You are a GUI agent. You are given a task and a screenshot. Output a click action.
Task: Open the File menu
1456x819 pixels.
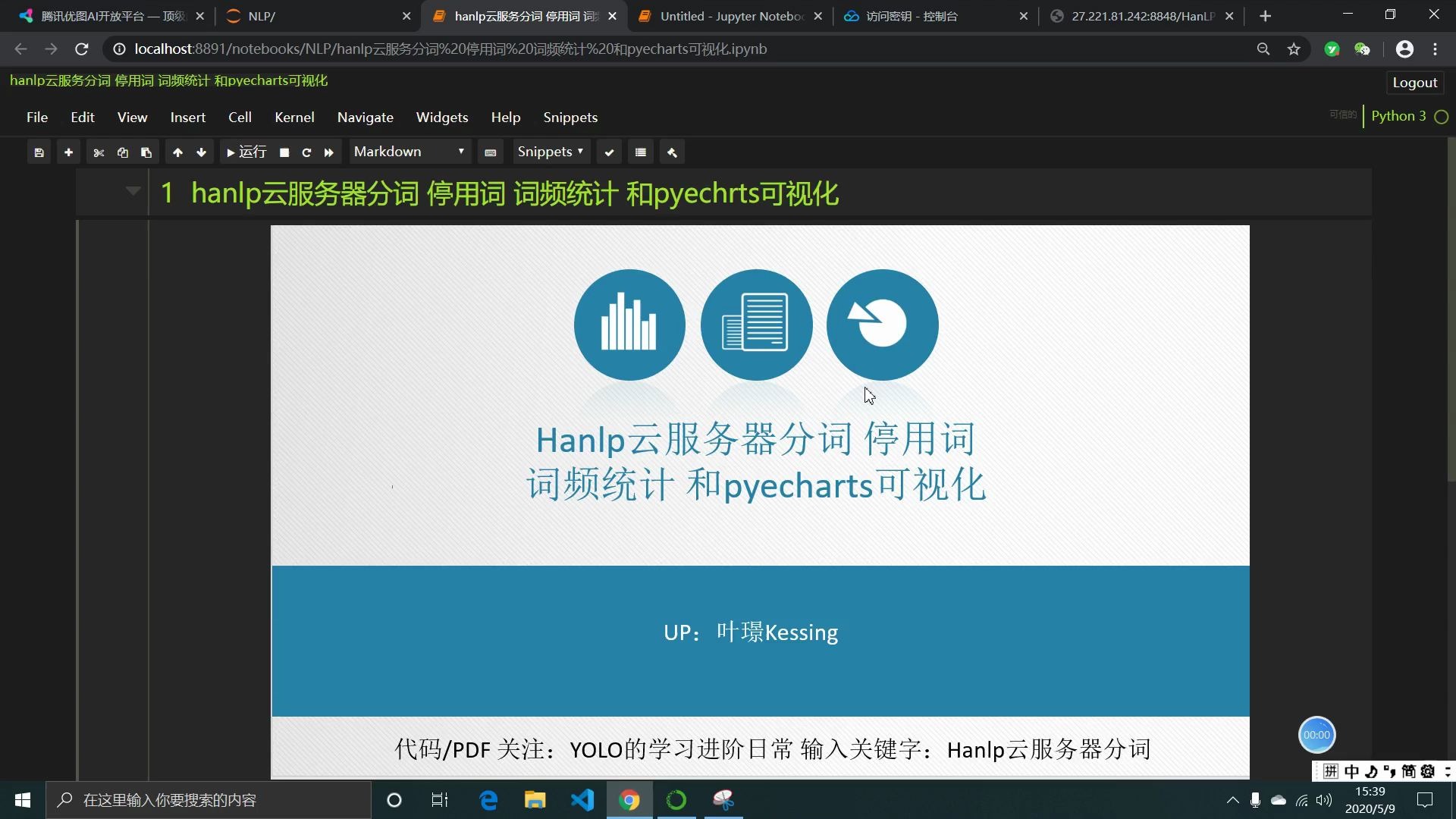point(37,118)
